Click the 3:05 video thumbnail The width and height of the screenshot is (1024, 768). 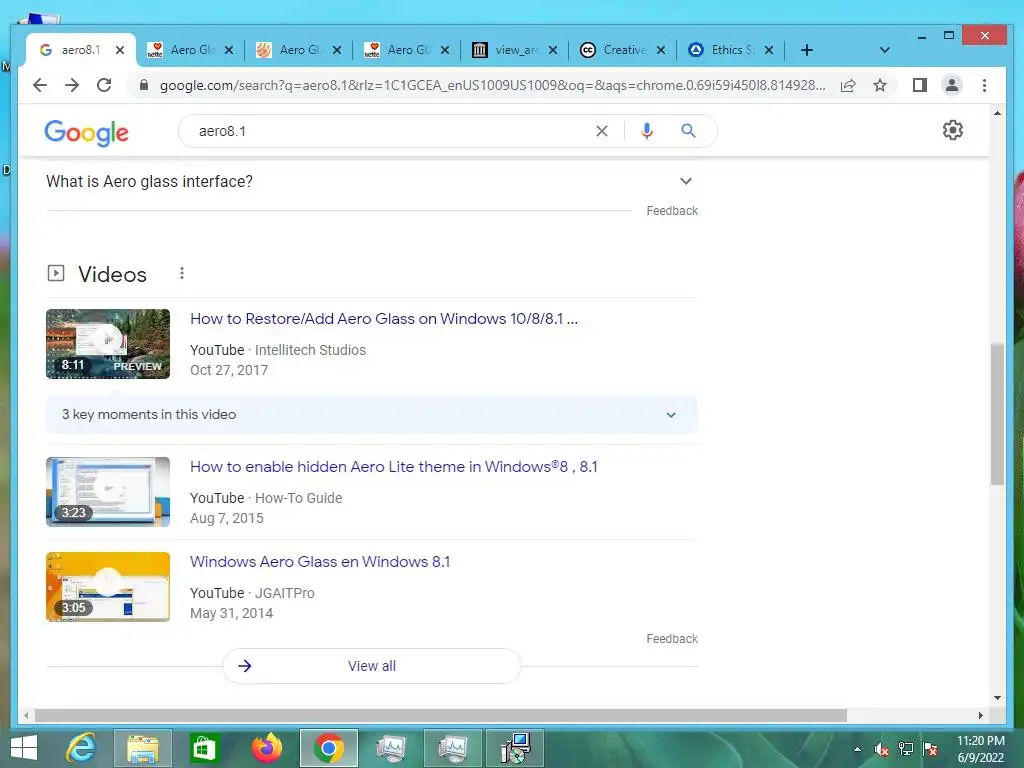tap(108, 587)
